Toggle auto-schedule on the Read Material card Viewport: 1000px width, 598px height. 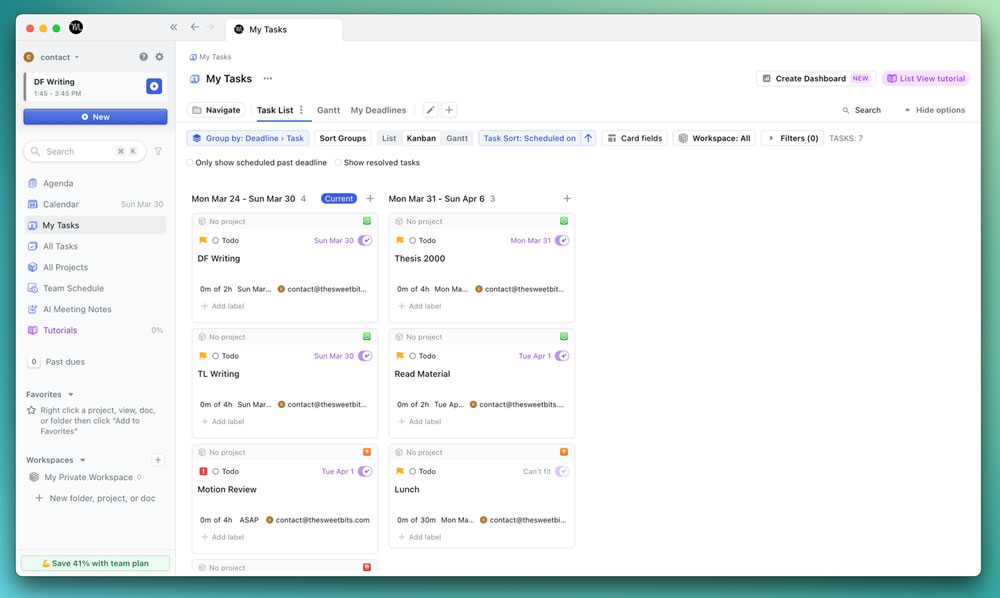(x=562, y=356)
